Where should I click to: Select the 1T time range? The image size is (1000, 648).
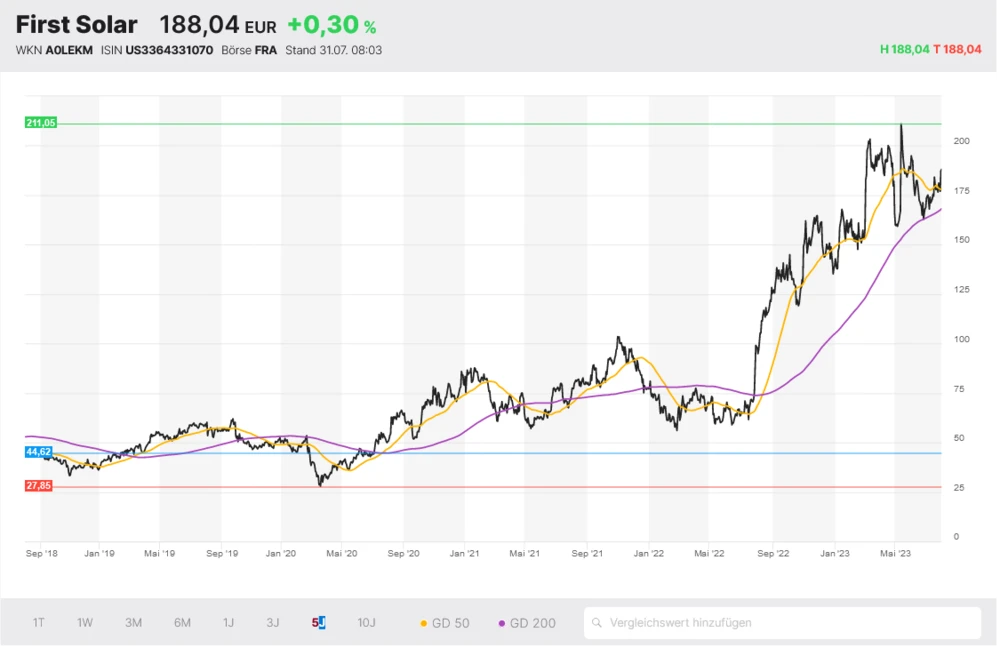coord(38,623)
